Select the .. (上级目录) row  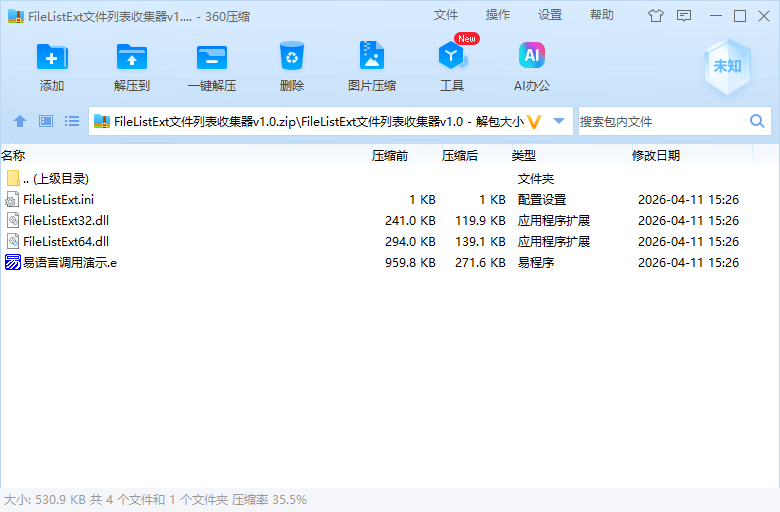coord(390,179)
